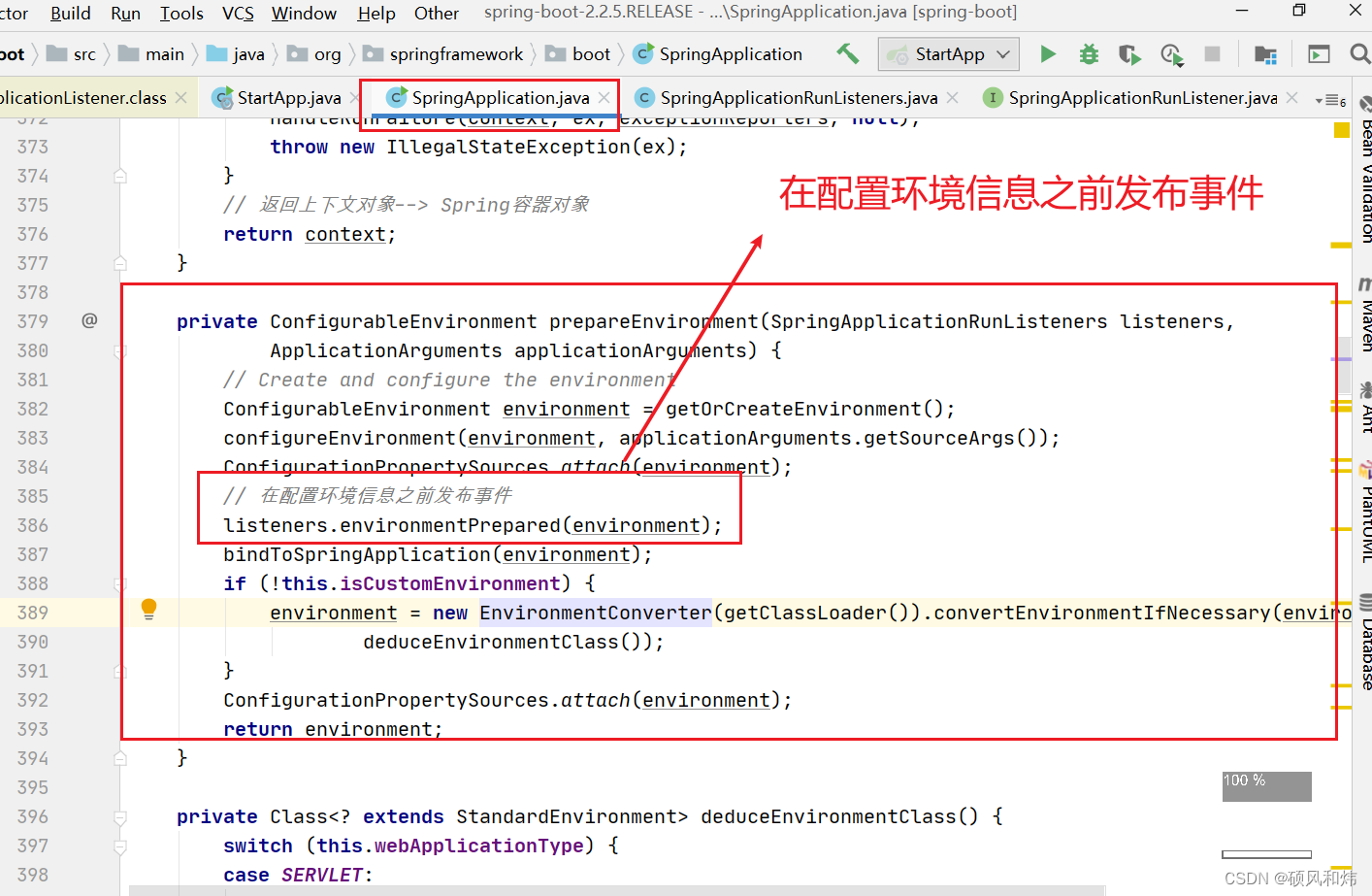Open the Build menu
The width and height of the screenshot is (1372, 896).
click(x=70, y=14)
